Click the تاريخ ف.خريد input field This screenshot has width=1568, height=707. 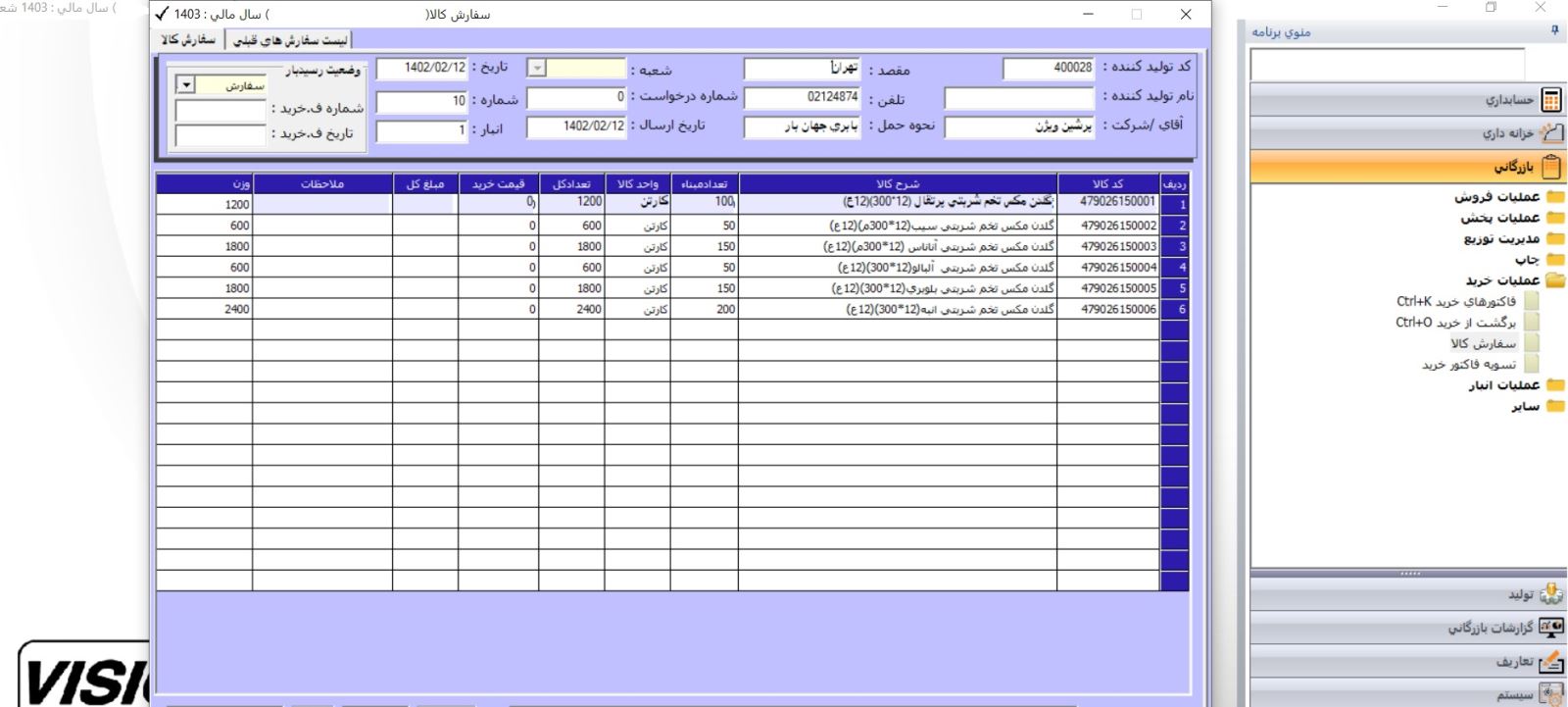click(220, 135)
